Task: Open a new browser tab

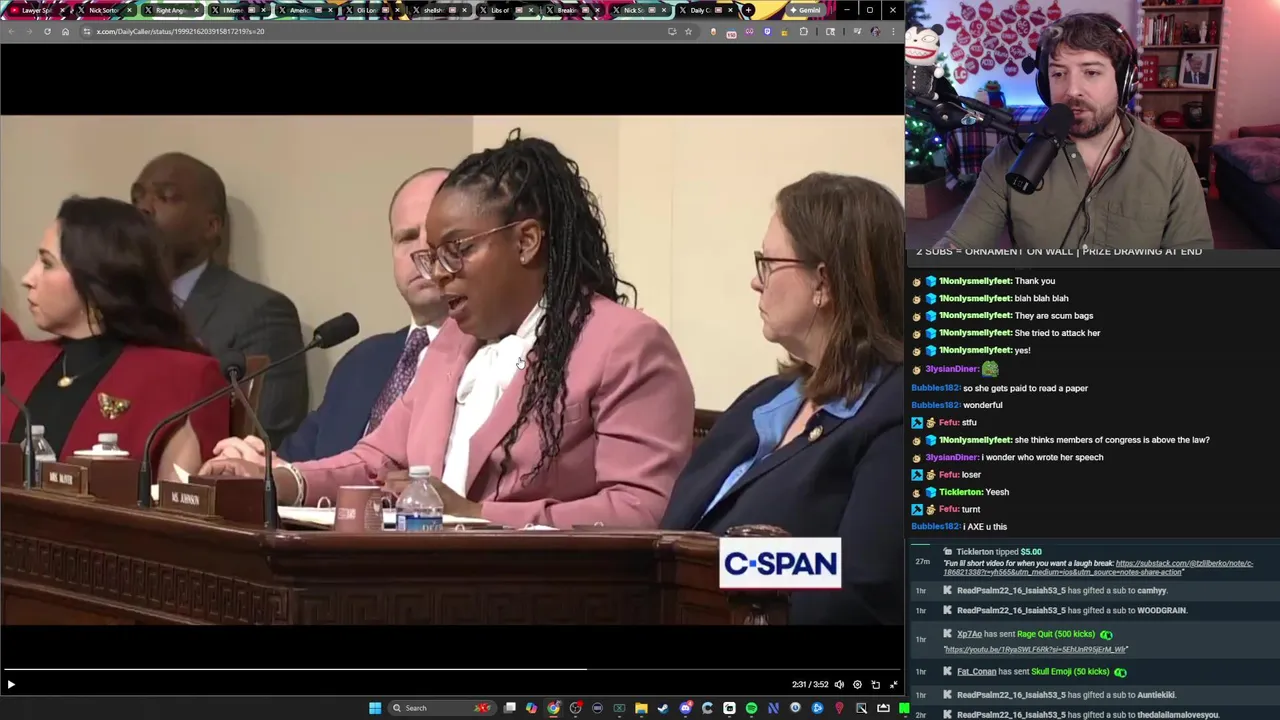Action: (x=748, y=10)
